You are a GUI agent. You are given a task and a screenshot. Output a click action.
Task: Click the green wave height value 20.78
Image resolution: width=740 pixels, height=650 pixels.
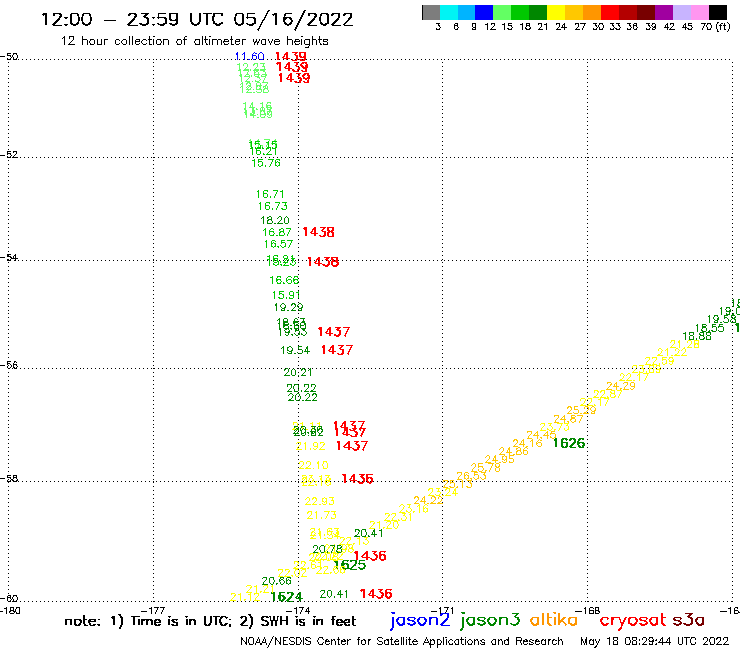328,549
